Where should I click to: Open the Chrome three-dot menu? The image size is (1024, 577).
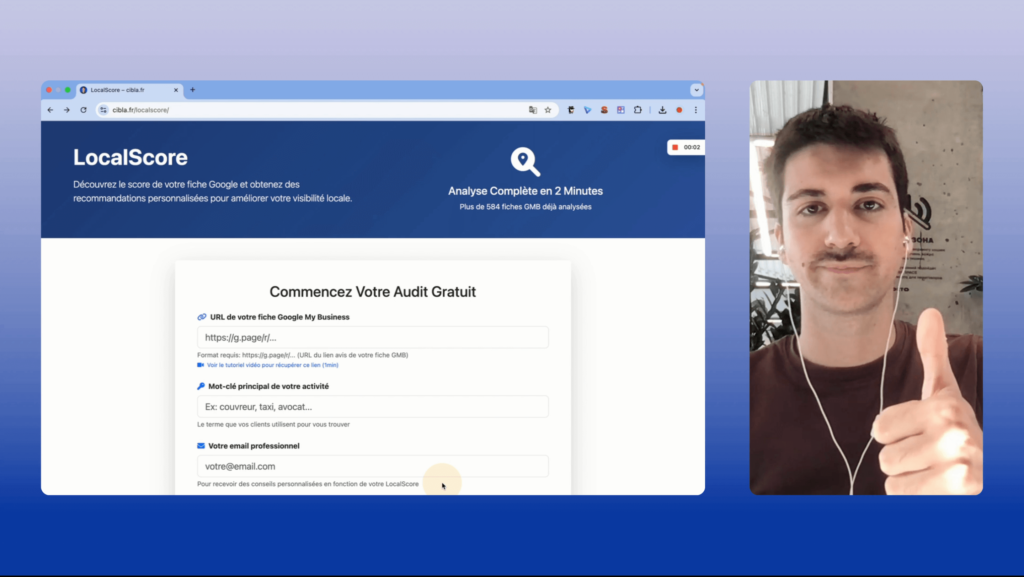[x=695, y=110]
